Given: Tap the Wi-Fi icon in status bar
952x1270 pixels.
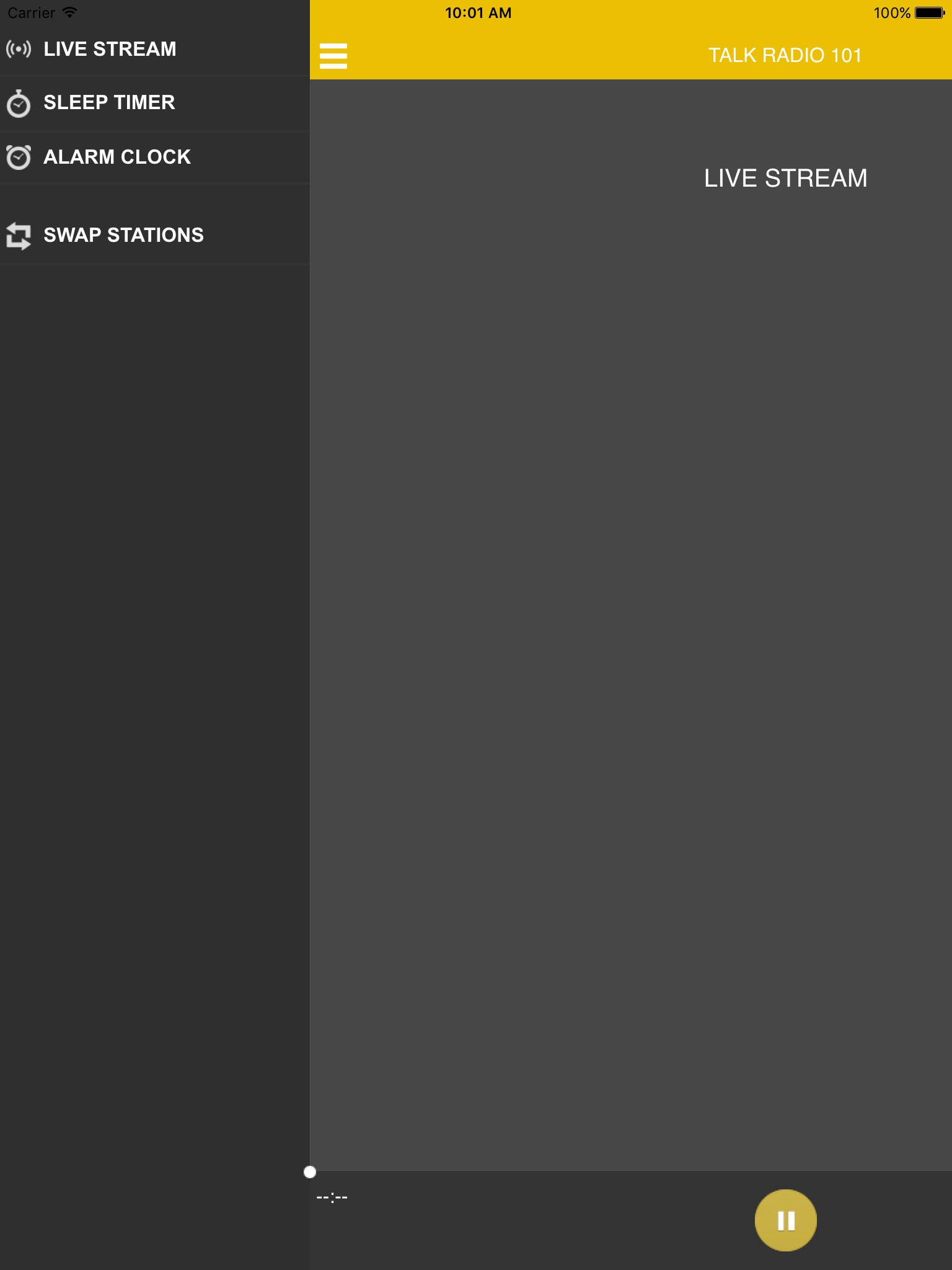Looking at the screenshot, I should pyautogui.click(x=70, y=12).
